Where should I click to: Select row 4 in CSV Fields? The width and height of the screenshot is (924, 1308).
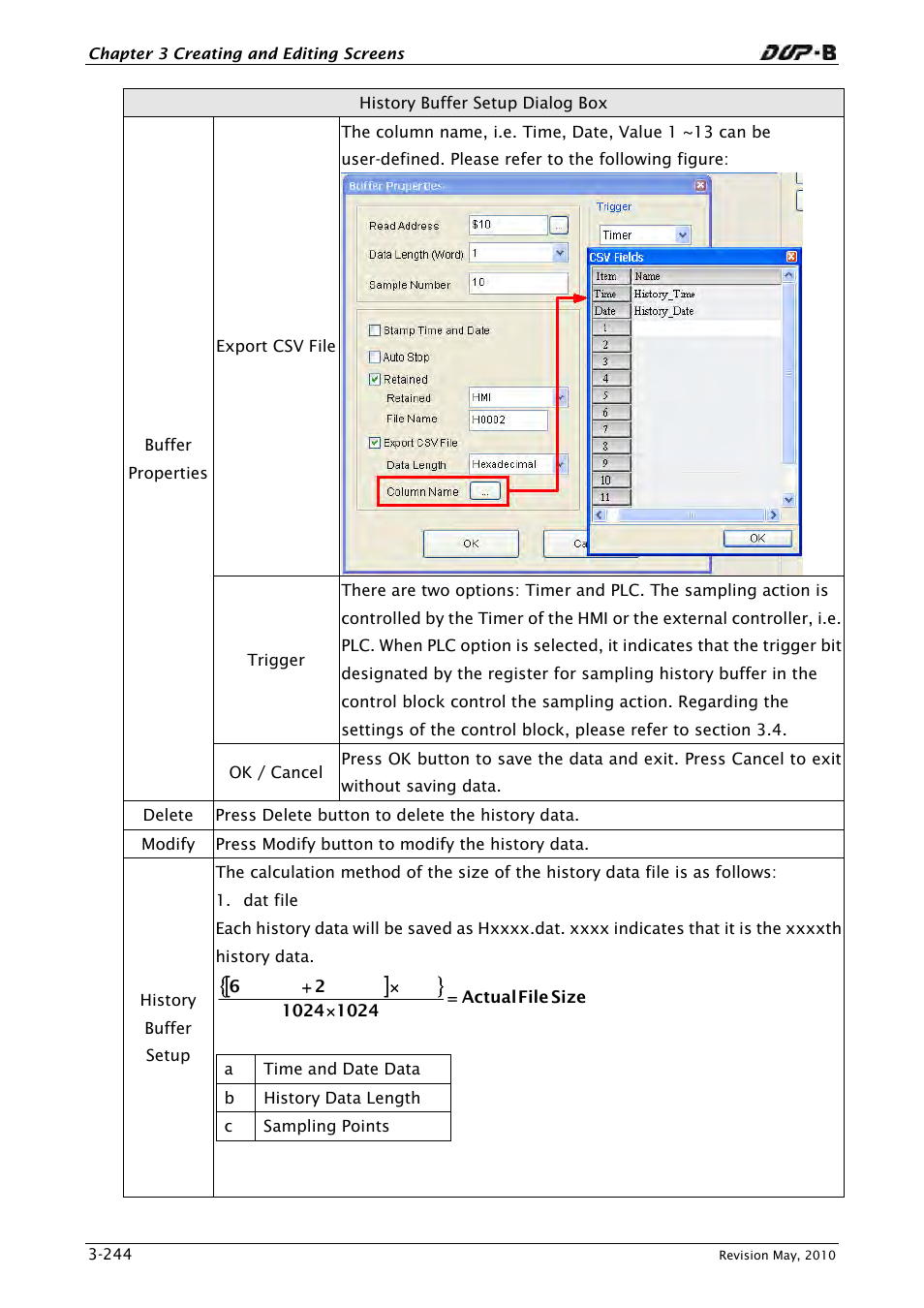click(x=611, y=379)
